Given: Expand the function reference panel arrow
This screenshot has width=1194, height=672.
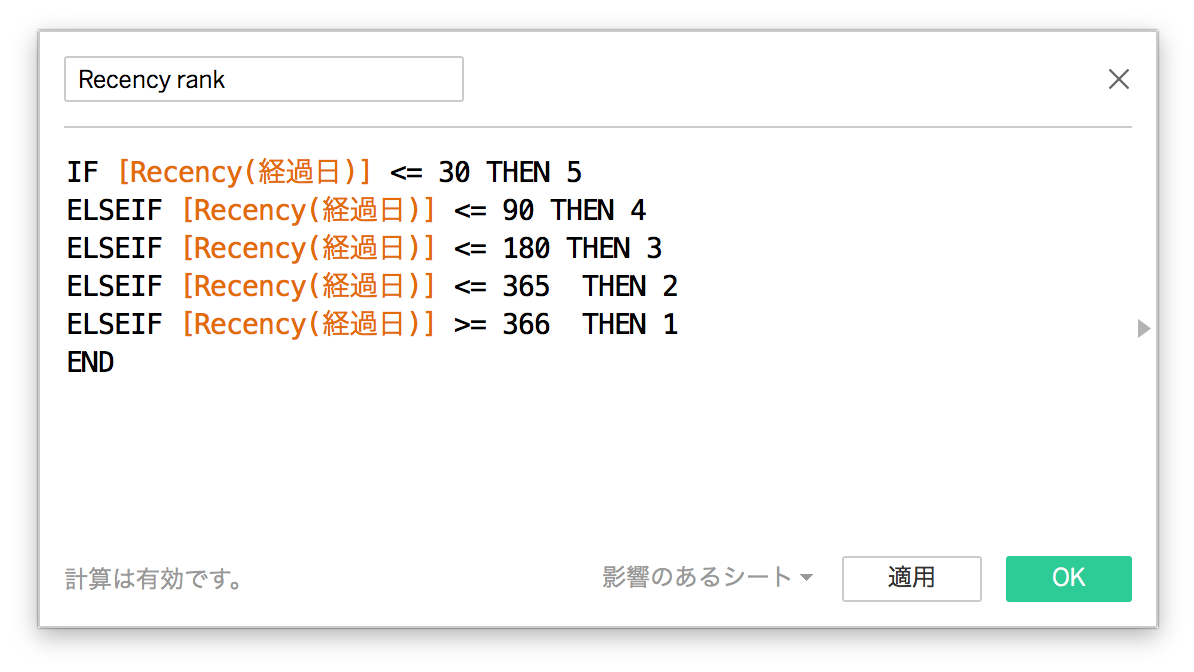Looking at the screenshot, I should click(x=1144, y=328).
